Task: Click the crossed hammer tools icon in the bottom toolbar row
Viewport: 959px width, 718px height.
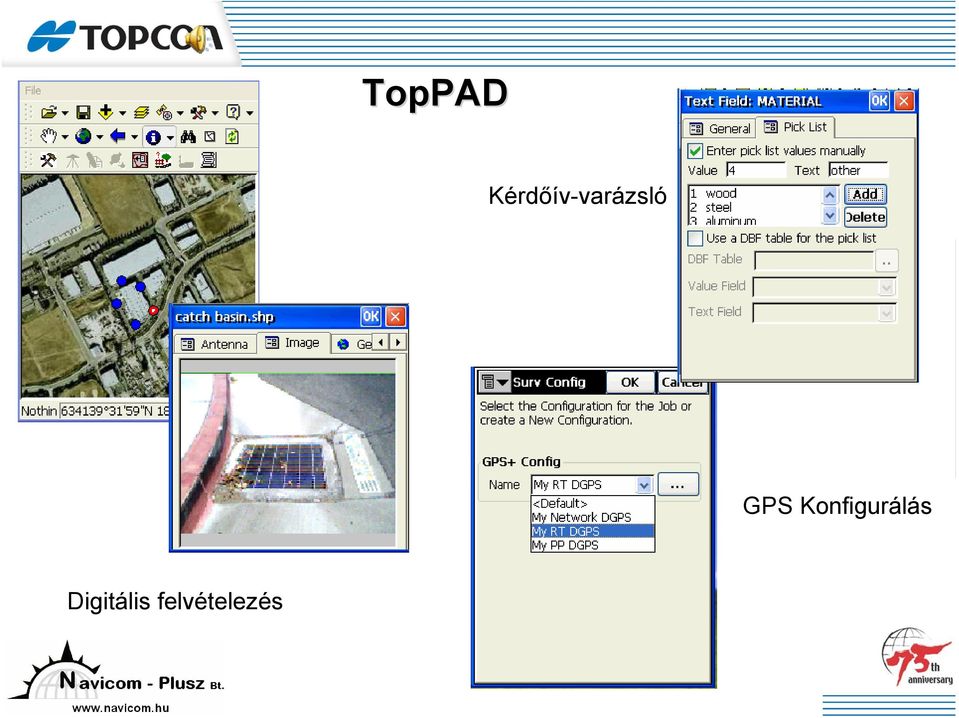Action: tap(48, 160)
